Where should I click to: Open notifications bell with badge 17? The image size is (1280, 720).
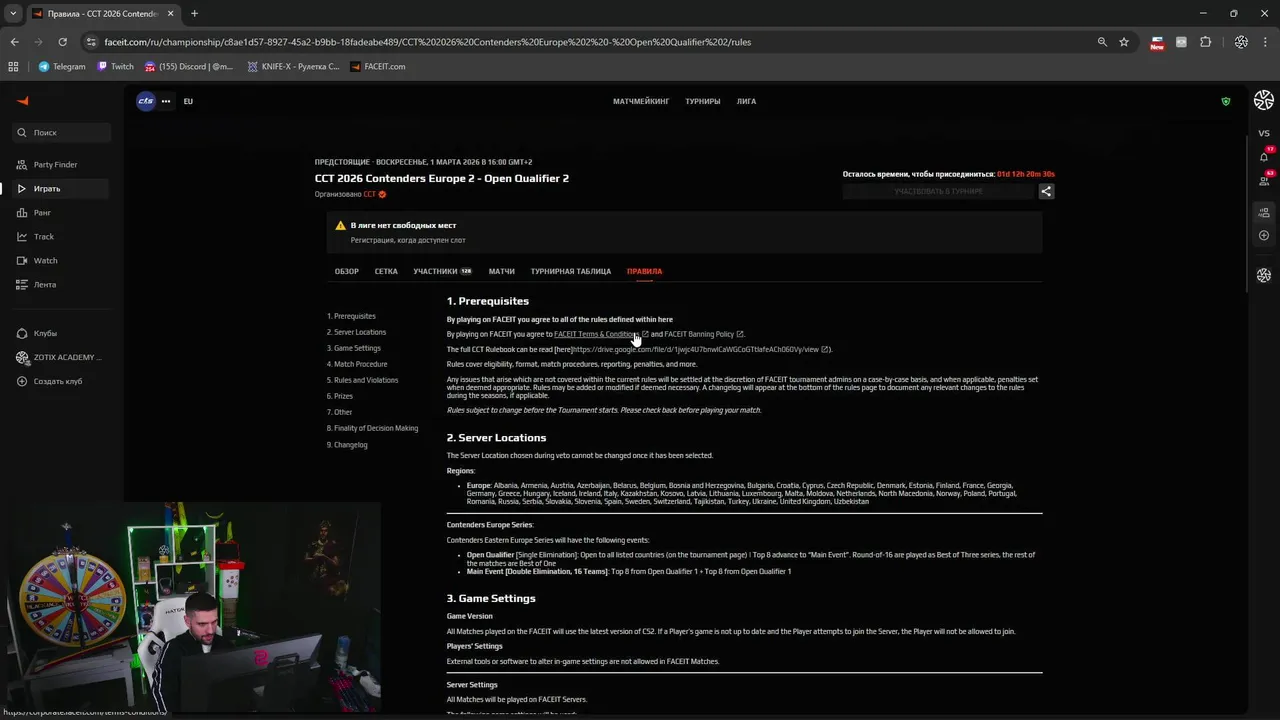pos(1264,156)
